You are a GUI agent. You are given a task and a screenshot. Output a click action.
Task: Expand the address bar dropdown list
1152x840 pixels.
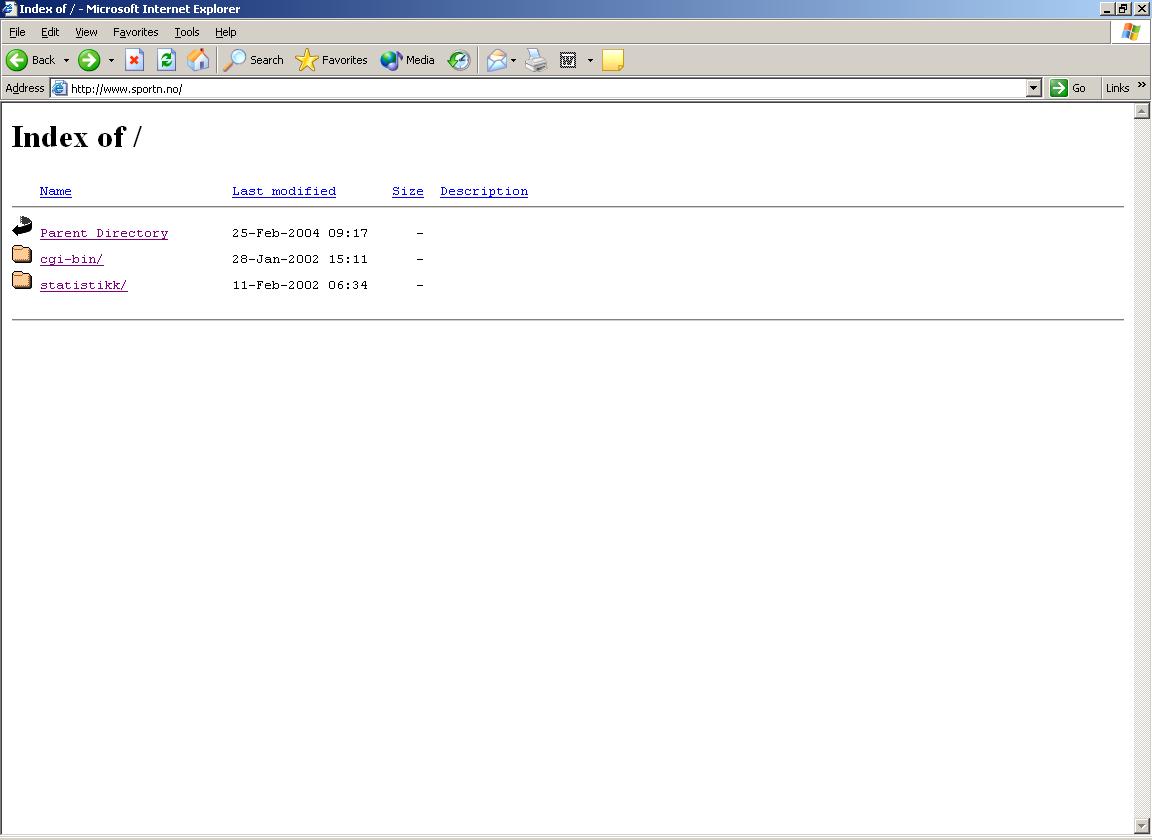click(1034, 88)
